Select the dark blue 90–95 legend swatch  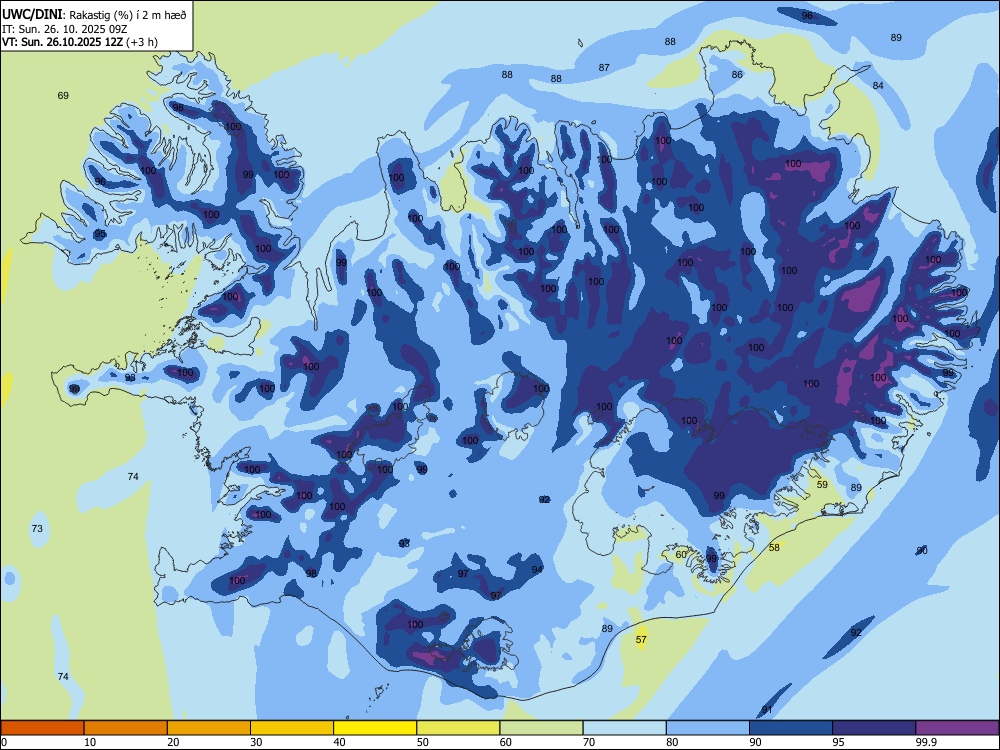point(791,728)
